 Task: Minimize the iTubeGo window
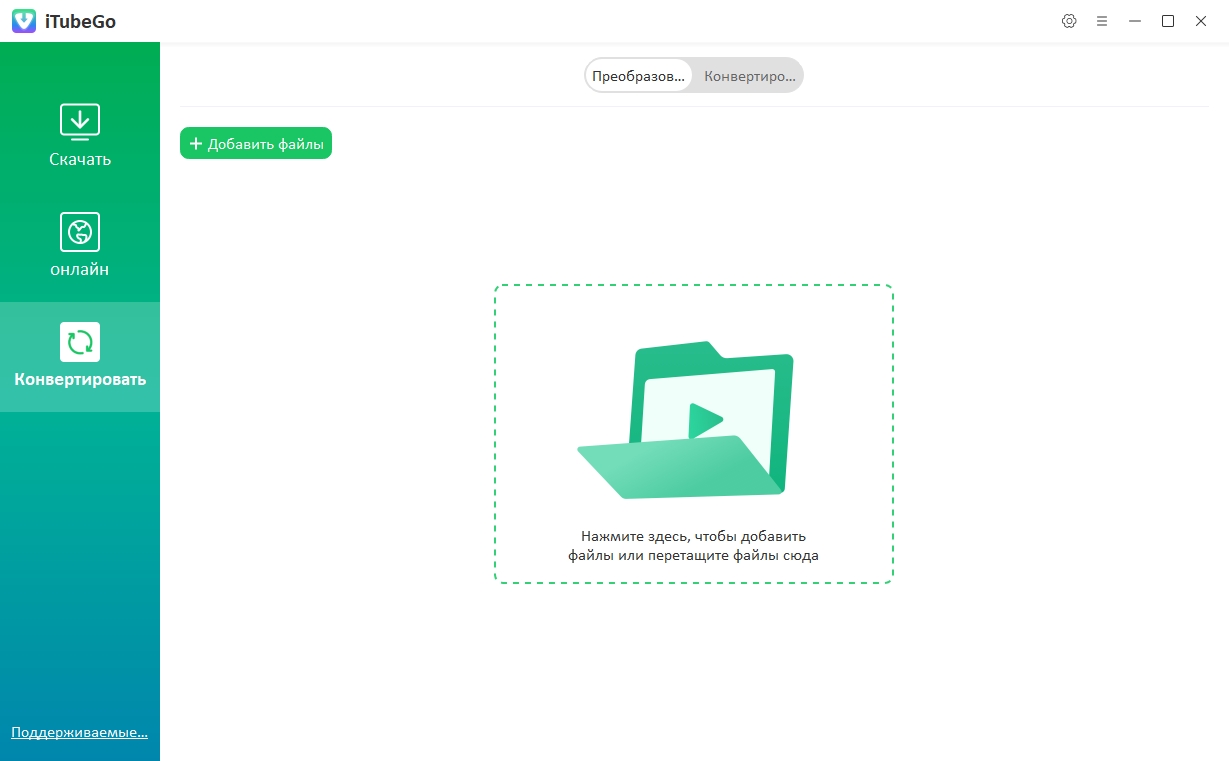[x=1135, y=21]
